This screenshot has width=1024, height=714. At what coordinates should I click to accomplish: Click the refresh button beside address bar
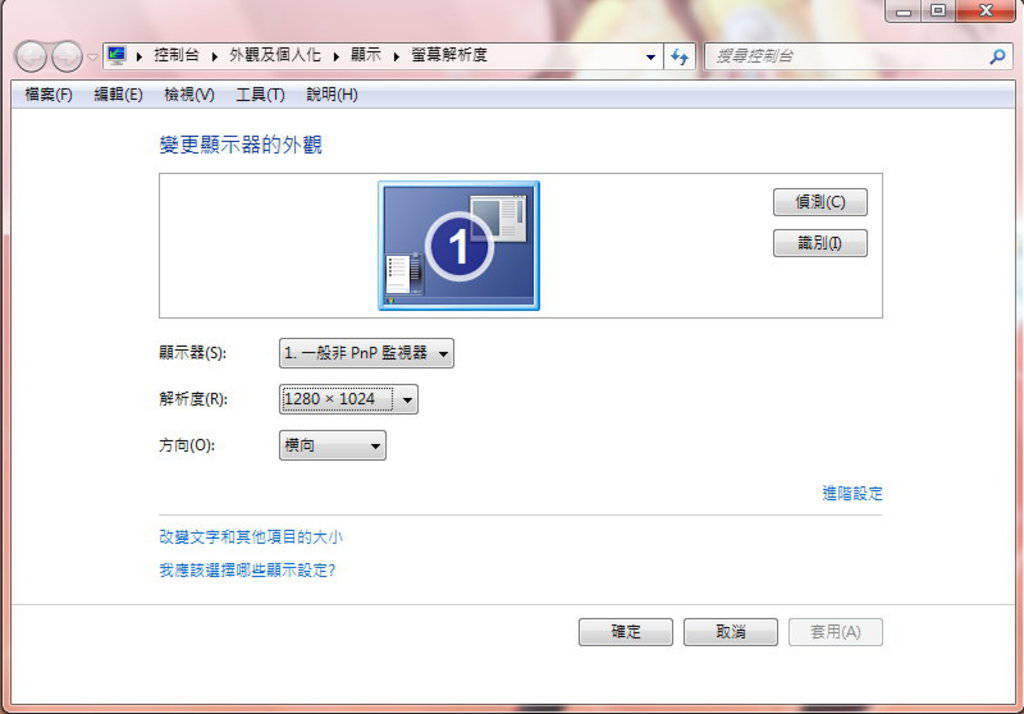pos(680,57)
